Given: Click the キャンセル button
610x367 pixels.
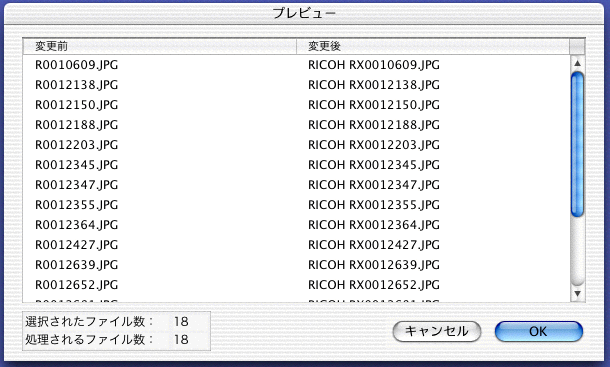Looking at the screenshot, I should pos(437,331).
